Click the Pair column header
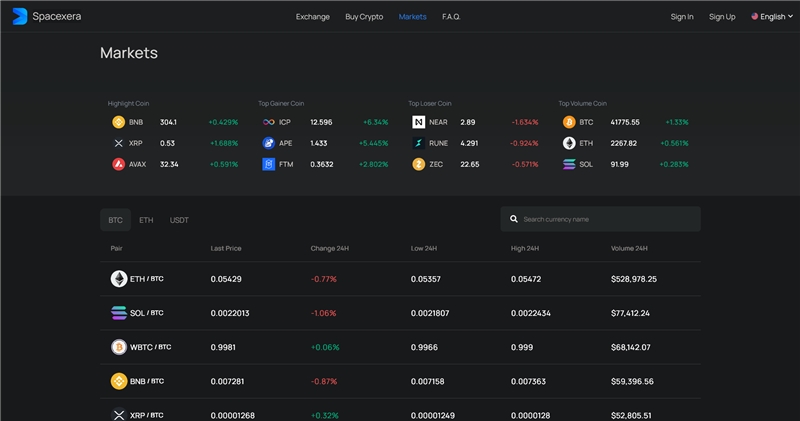This screenshot has height=421, width=800. (x=116, y=249)
